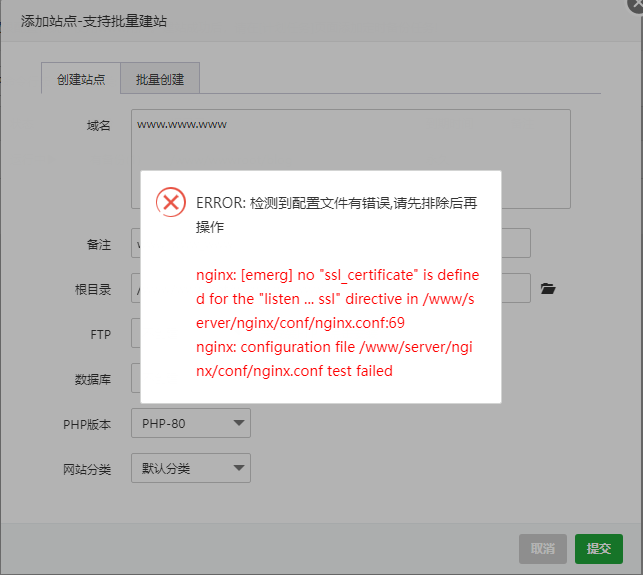Screen dimensions: 643x575
Task: Switch to the 创建站点 tab
Action: point(81,78)
